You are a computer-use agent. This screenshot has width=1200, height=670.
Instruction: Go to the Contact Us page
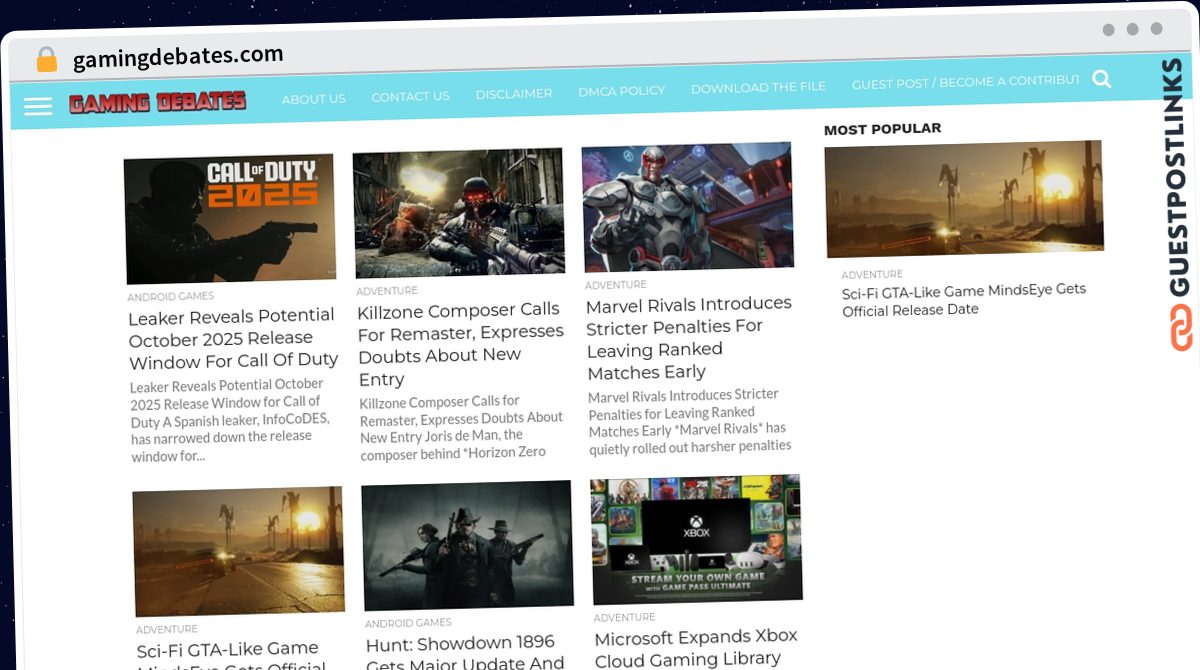tap(410, 96)
